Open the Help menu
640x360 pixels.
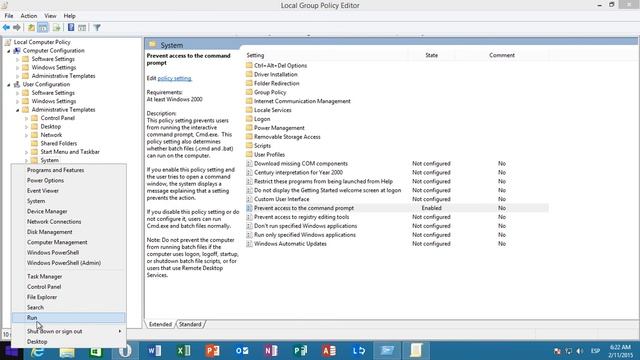[69, 16]
